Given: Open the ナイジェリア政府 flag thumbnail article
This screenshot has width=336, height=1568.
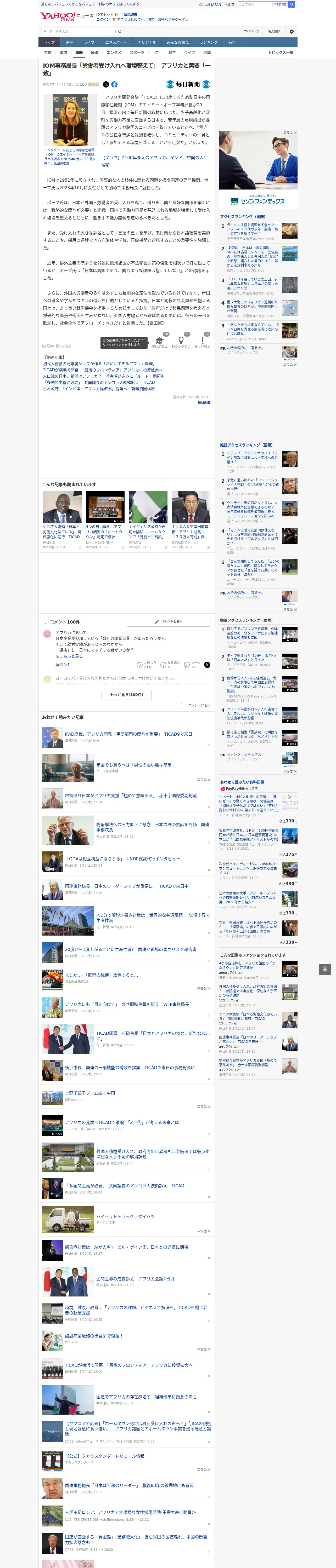Looking at the screenshot, I should [x=148, y=507].
